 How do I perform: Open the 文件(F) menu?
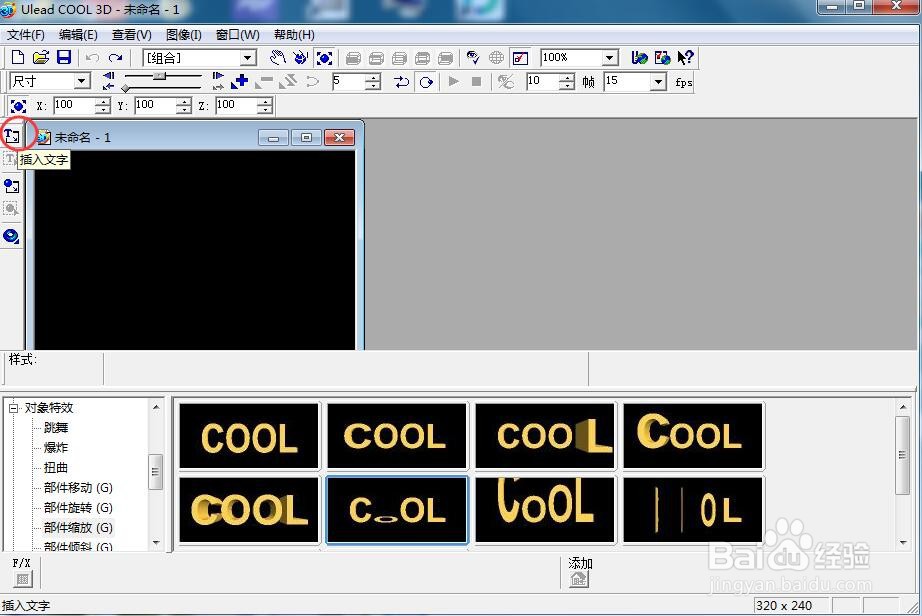[25, 35]
